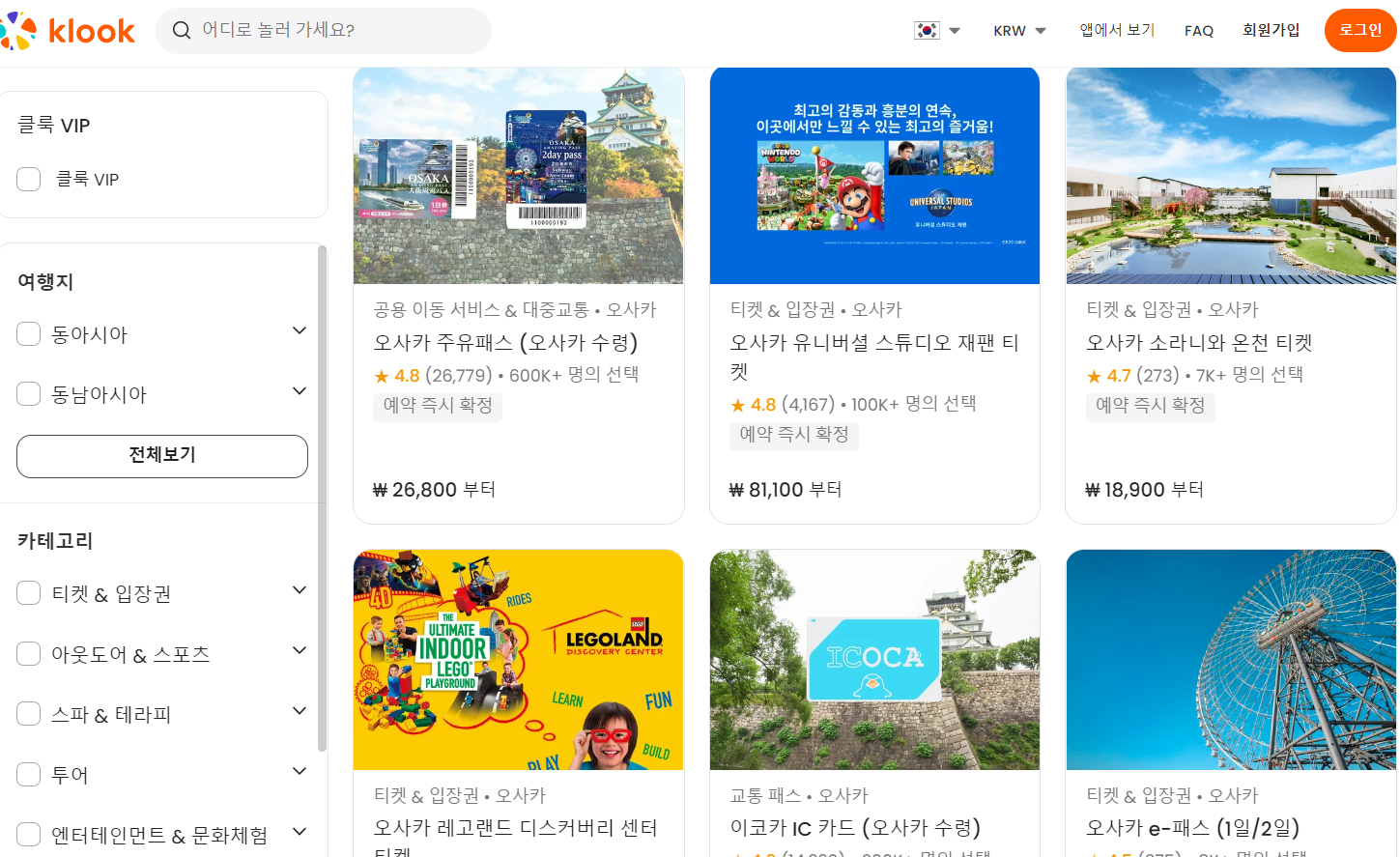Screen dimensions: 1400x857
Task: Open 오사카 소라니와 온천 티켓 title
Action: [x=1199, y=343]
